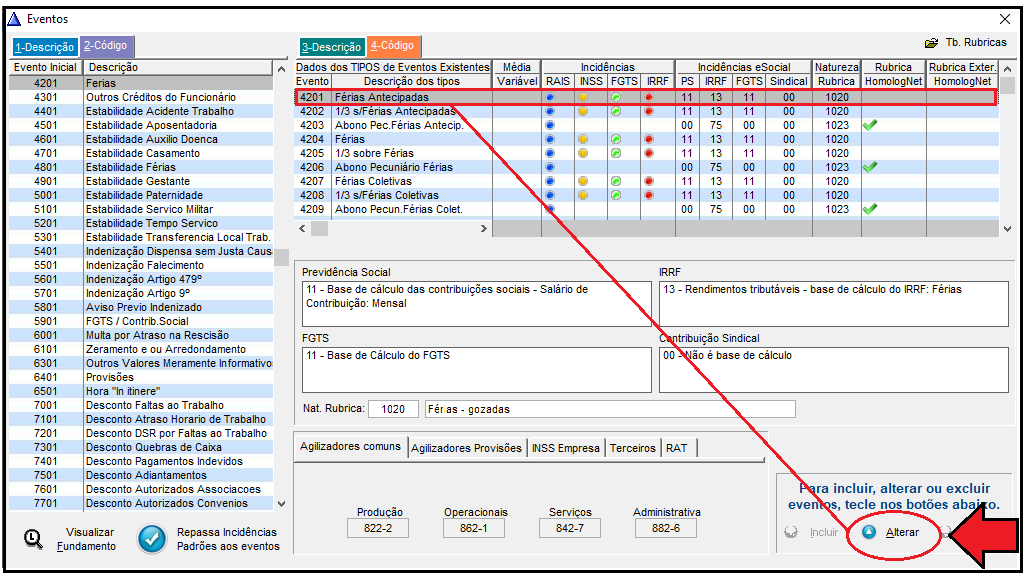This screenshot has height=578, width=1036.
Task: Select event 5901 FGTS / Contrib.Social
Action: point(141,321)
